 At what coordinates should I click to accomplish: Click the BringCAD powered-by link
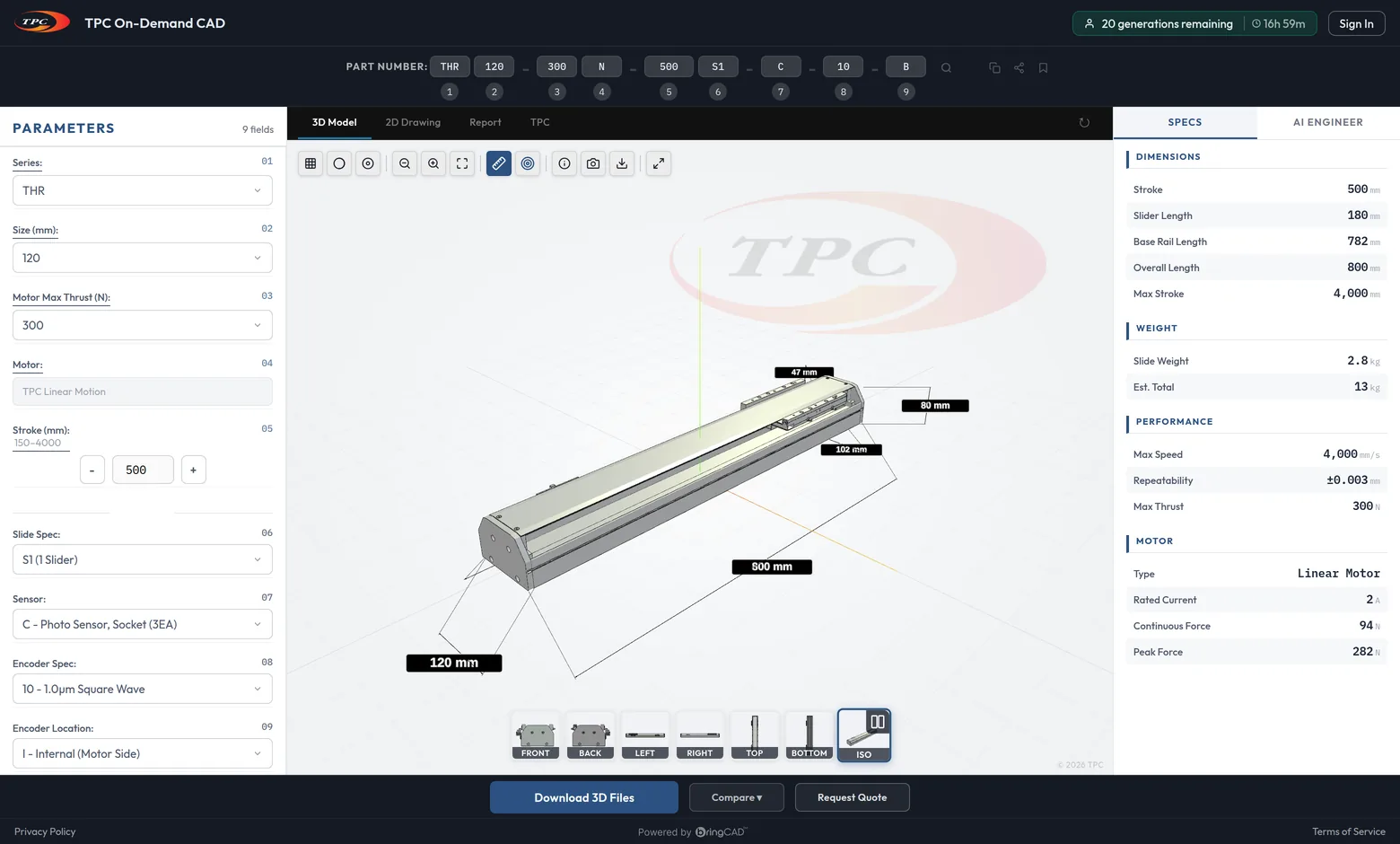(x=721, y=832)
